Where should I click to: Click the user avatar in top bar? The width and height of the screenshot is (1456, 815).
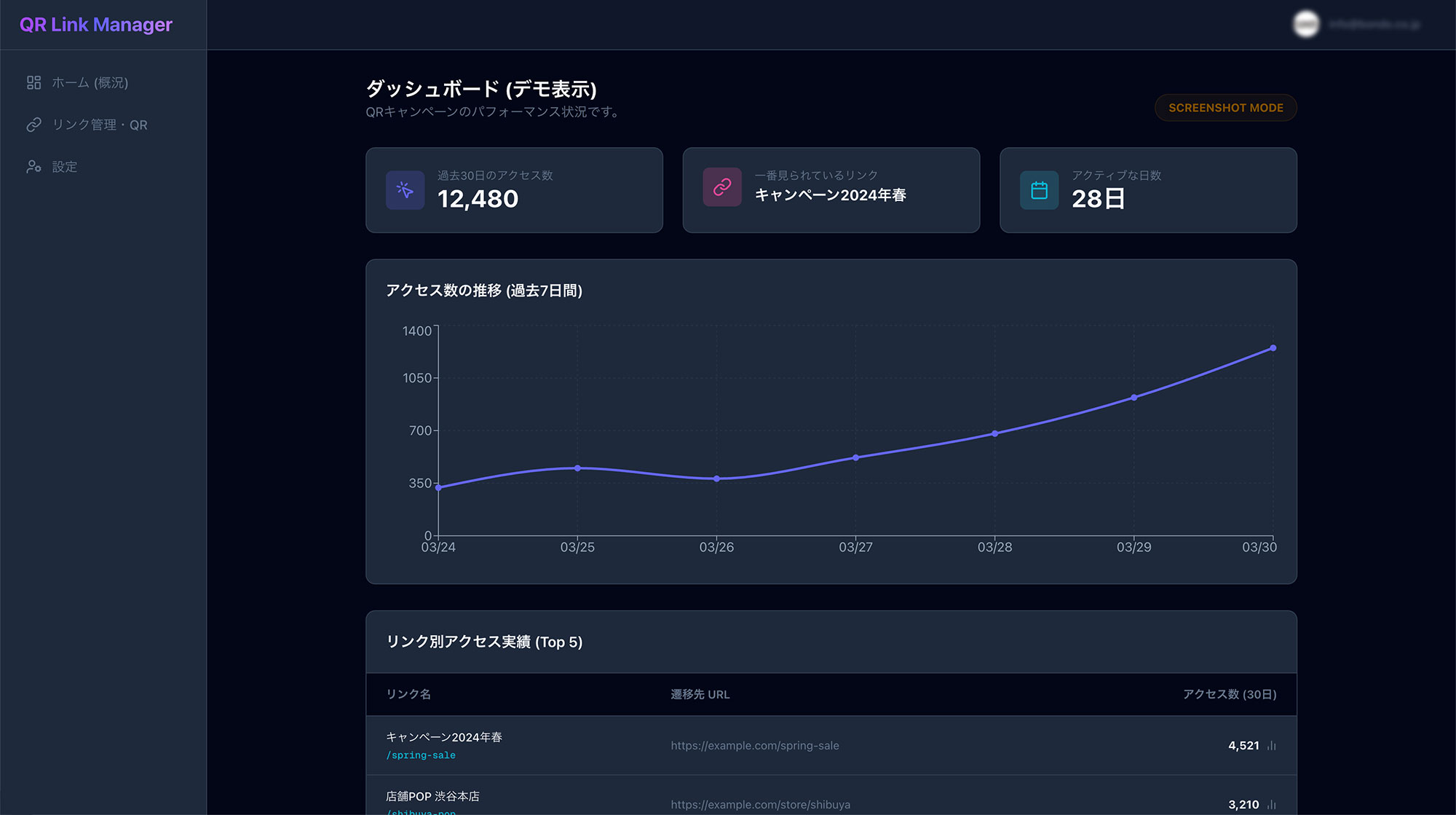click(1305, 24)
